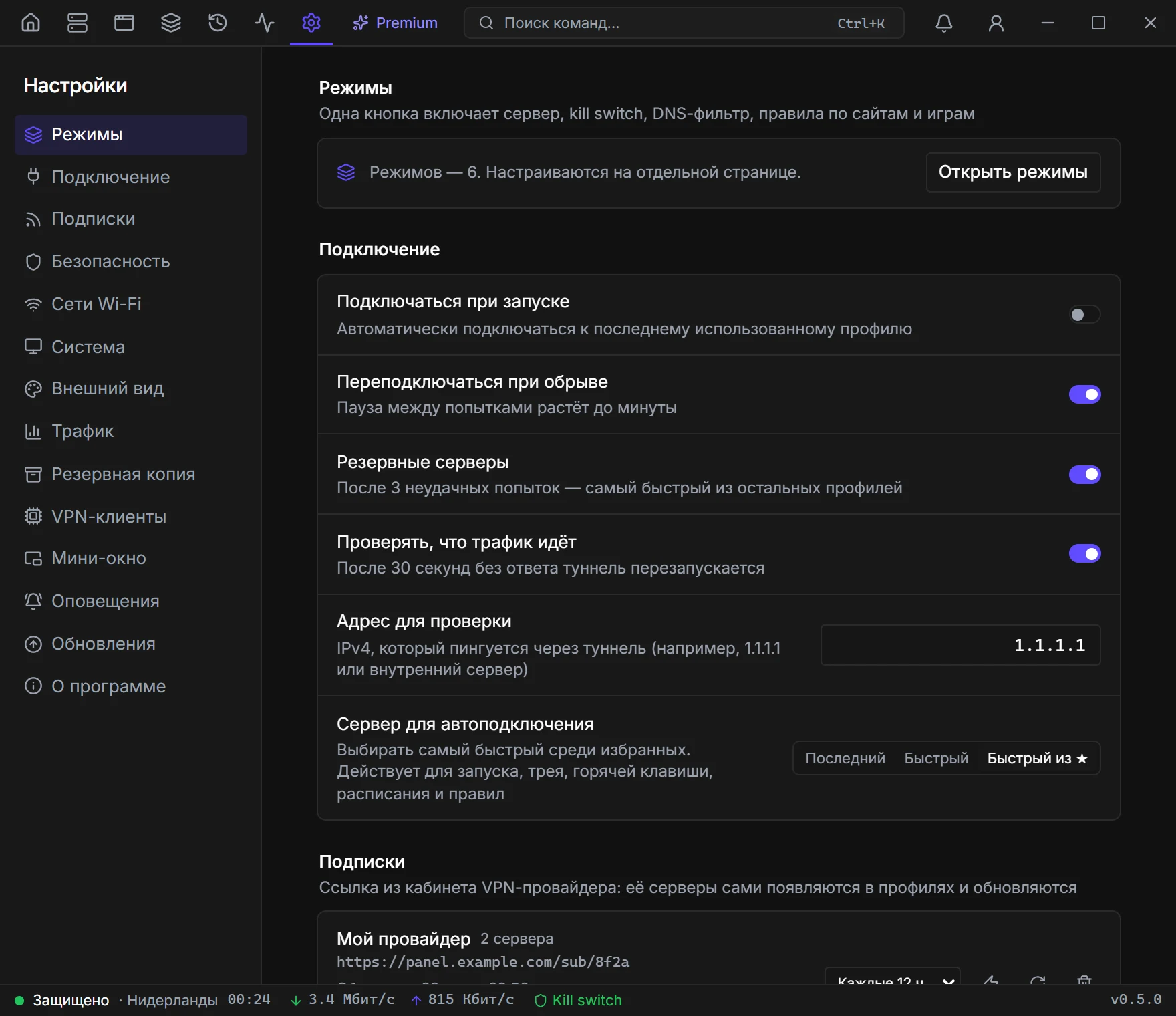Select the bar chart icon for Трафик
This screenshot has width=1176, height=1016.
click(x=33, y=432)
